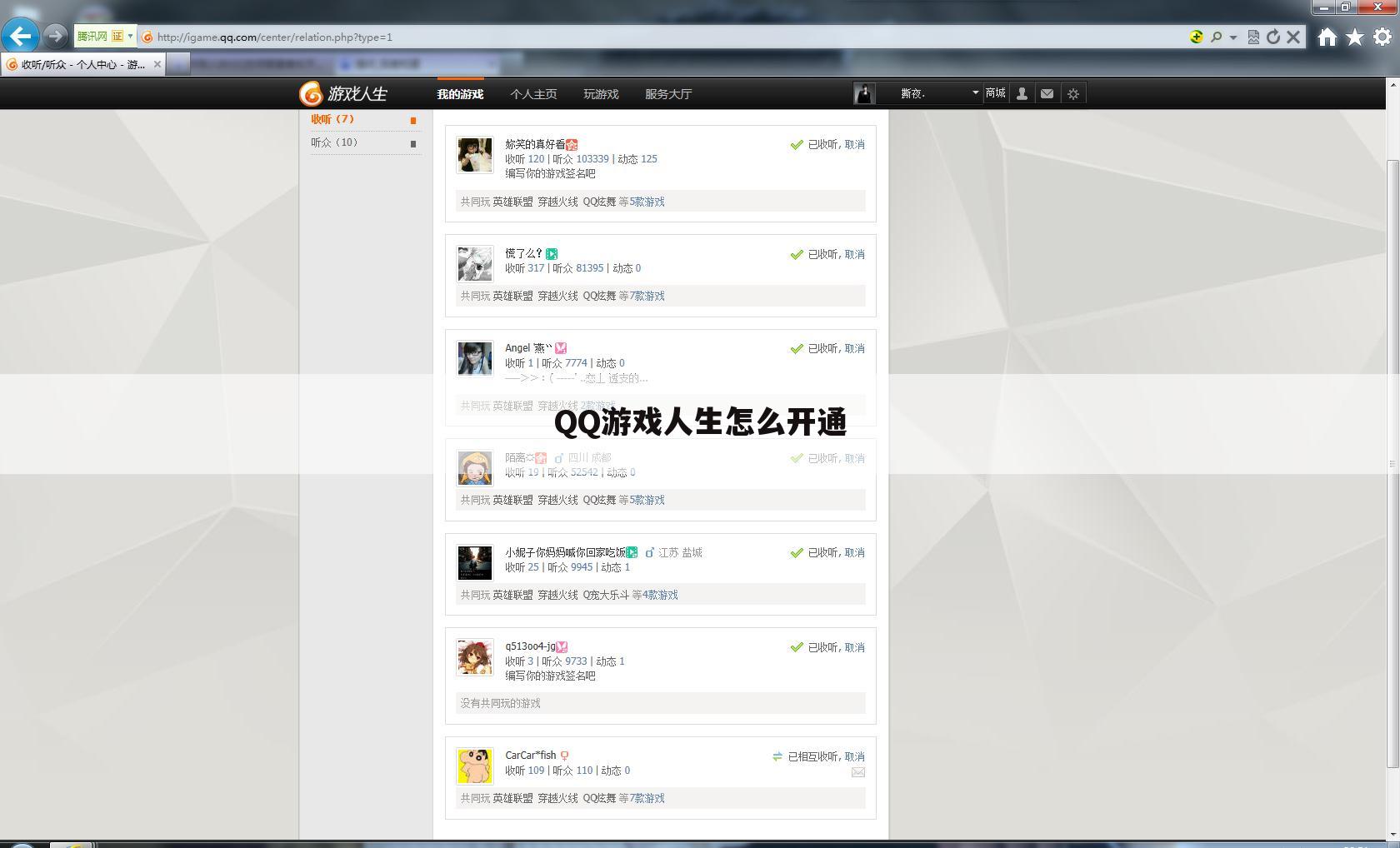Open 小妮子你妈妈喊你回家吃饭 profile name
The height and width of the screenshot is (848, 1400).
[x=565, y=552]
